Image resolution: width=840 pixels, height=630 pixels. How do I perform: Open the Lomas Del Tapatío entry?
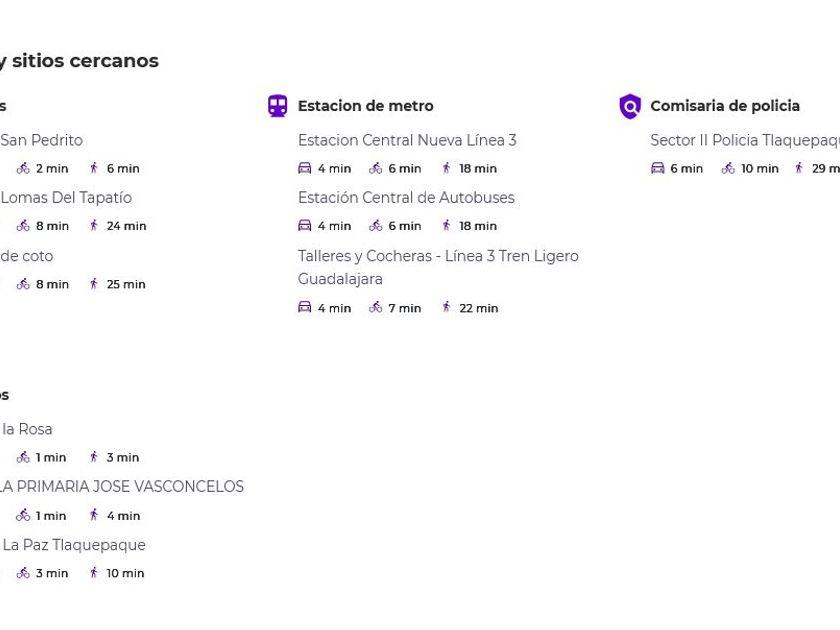tap(66, 198)
